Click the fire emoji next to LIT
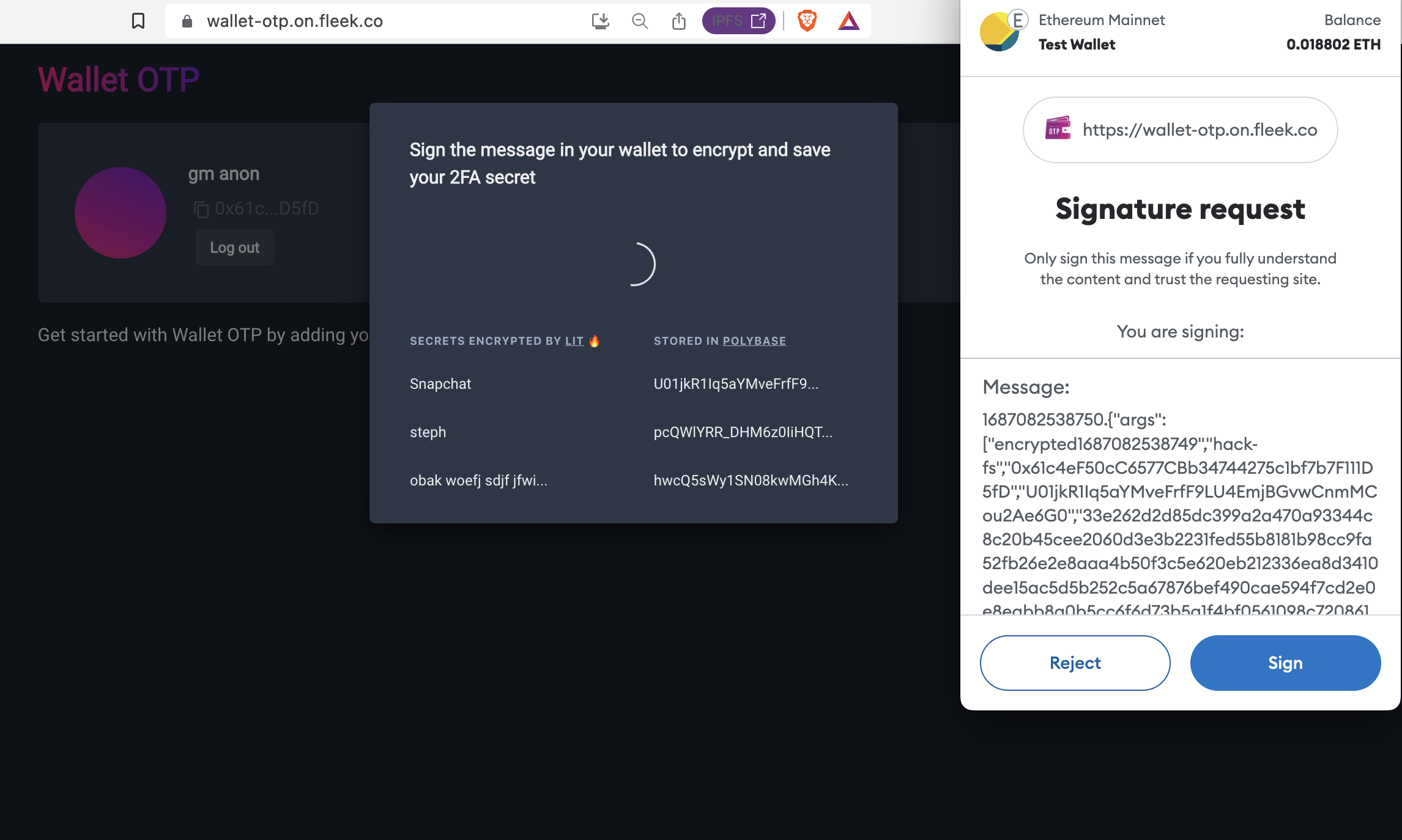The height and width of the screenshot is (840, 1402). 594,341
